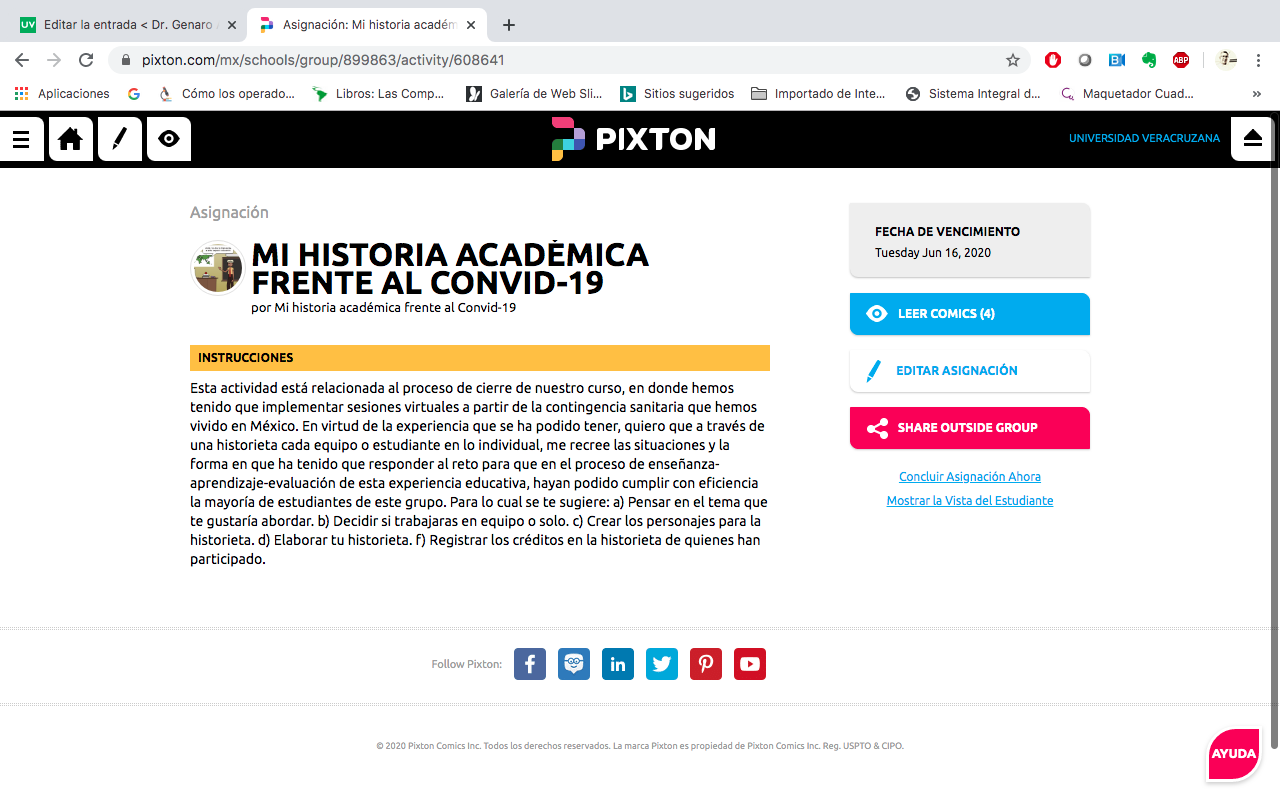This screenshot has height=800, width=1280.
Task: Open the Pixton hamburger menu
Action: coord(21,140)
